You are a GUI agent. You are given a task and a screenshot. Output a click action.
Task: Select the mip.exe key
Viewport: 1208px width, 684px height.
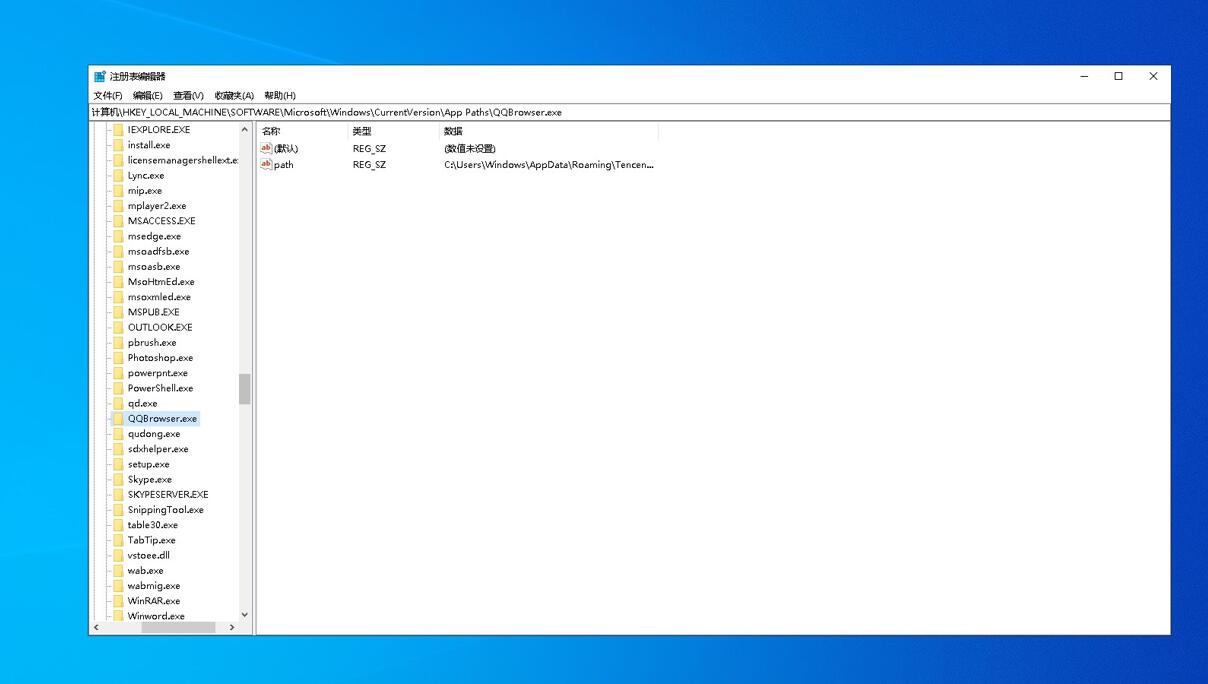tap(145, 191)
